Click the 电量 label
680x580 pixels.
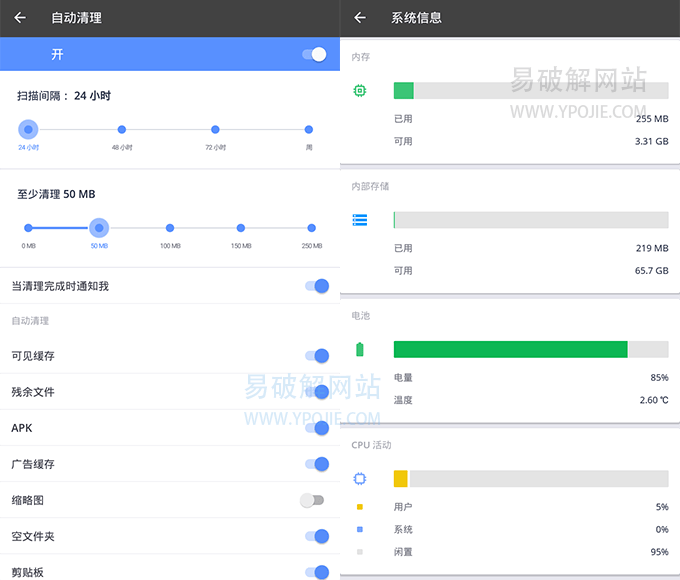pos(403,377)
